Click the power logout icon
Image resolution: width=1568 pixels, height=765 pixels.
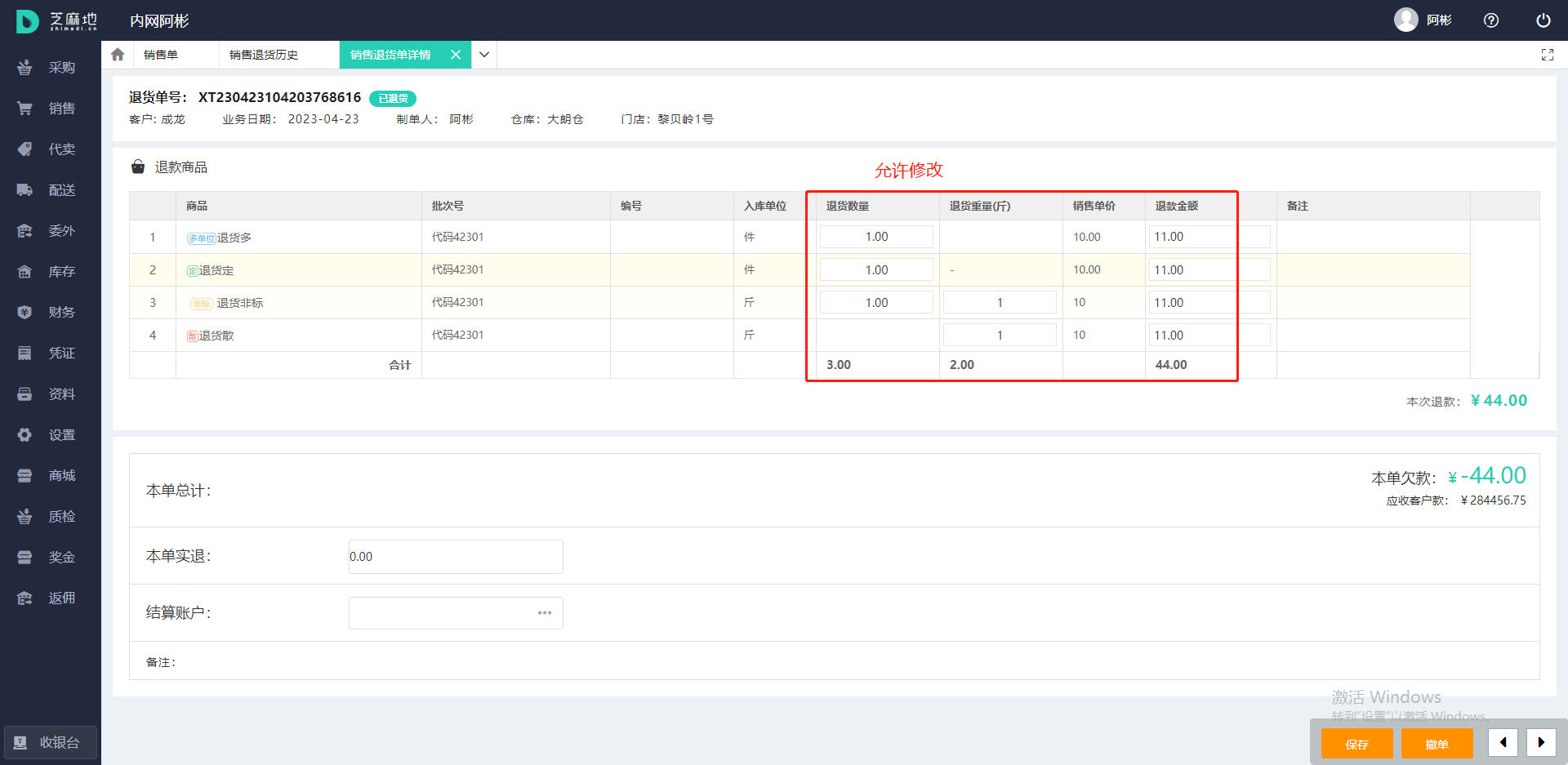pos(1543,20)
